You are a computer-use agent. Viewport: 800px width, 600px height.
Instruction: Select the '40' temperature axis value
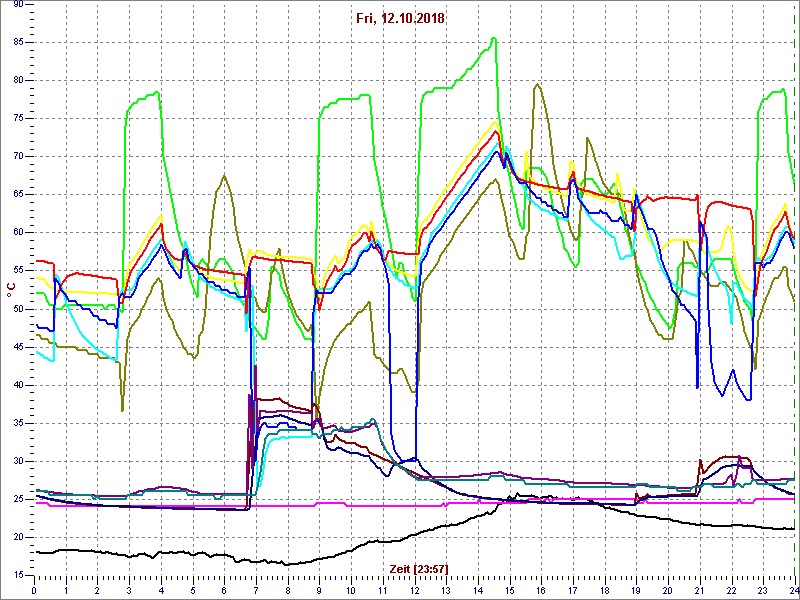click(18, 385)
